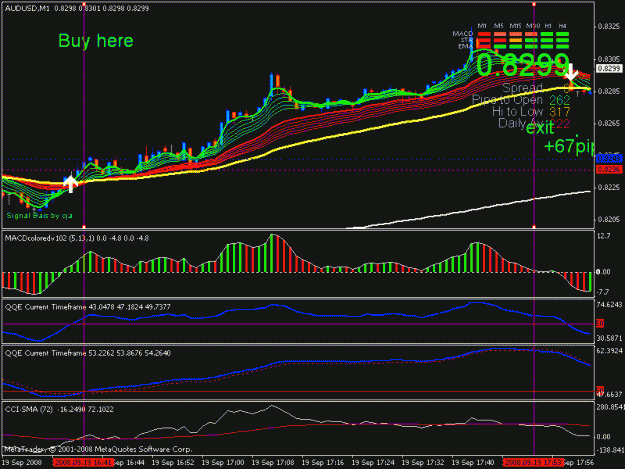This screenshot has height=469, width=625.
Task: Click the 19 Sep 17:24 time axis label
Action: [373, 463]
